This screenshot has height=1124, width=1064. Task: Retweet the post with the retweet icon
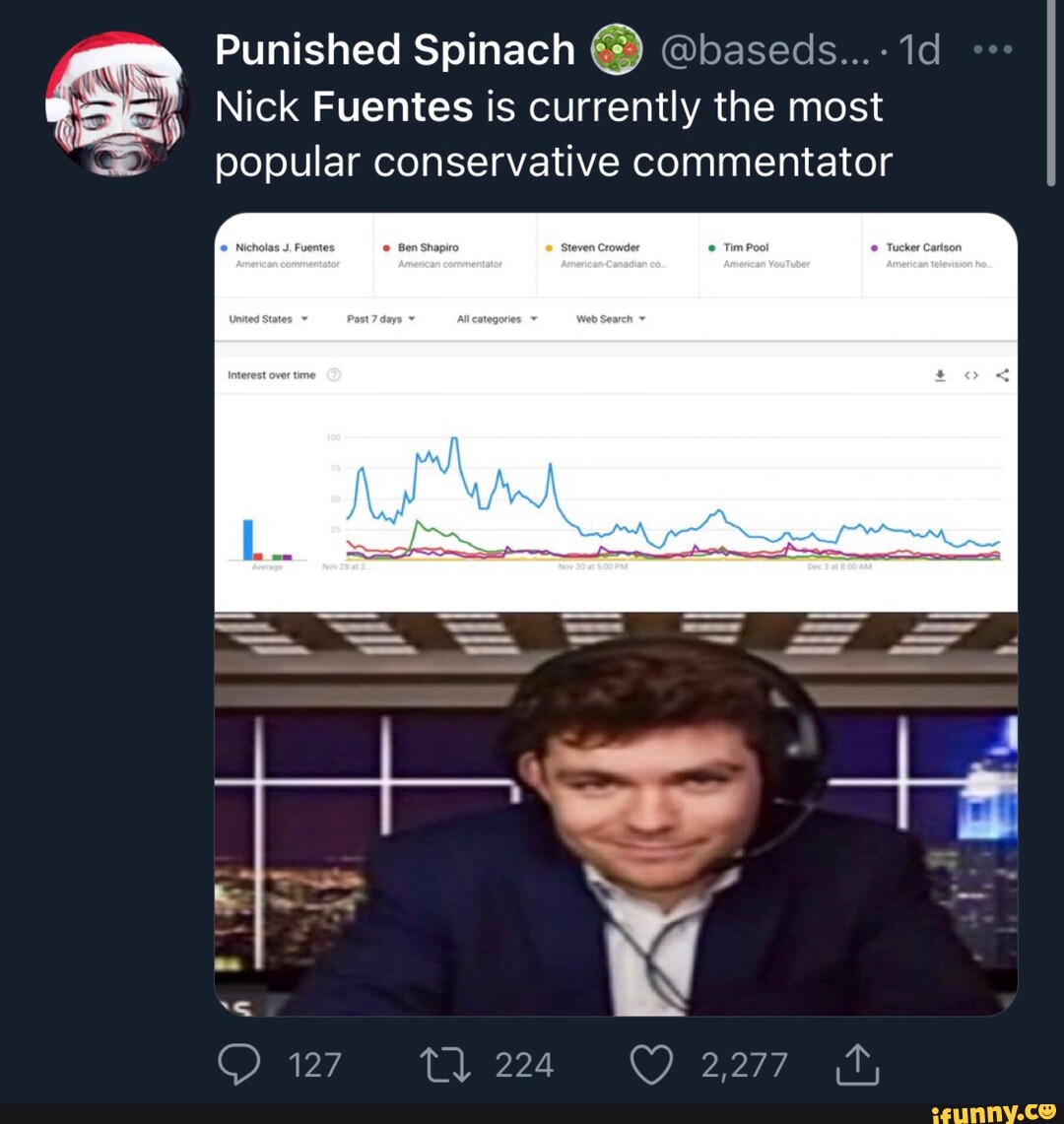(446, 1064)
